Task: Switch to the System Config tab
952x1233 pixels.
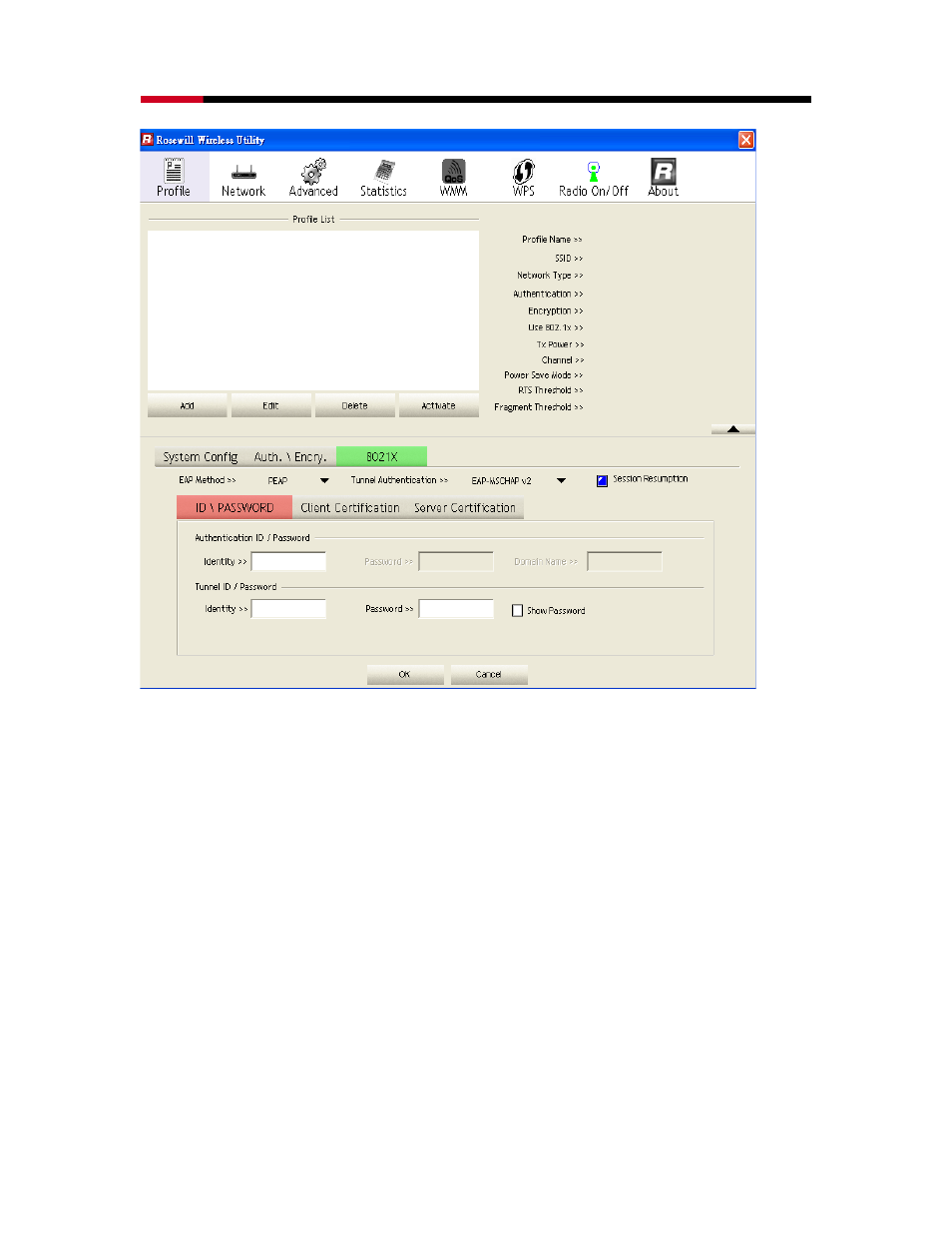Action: coord(201,457)
